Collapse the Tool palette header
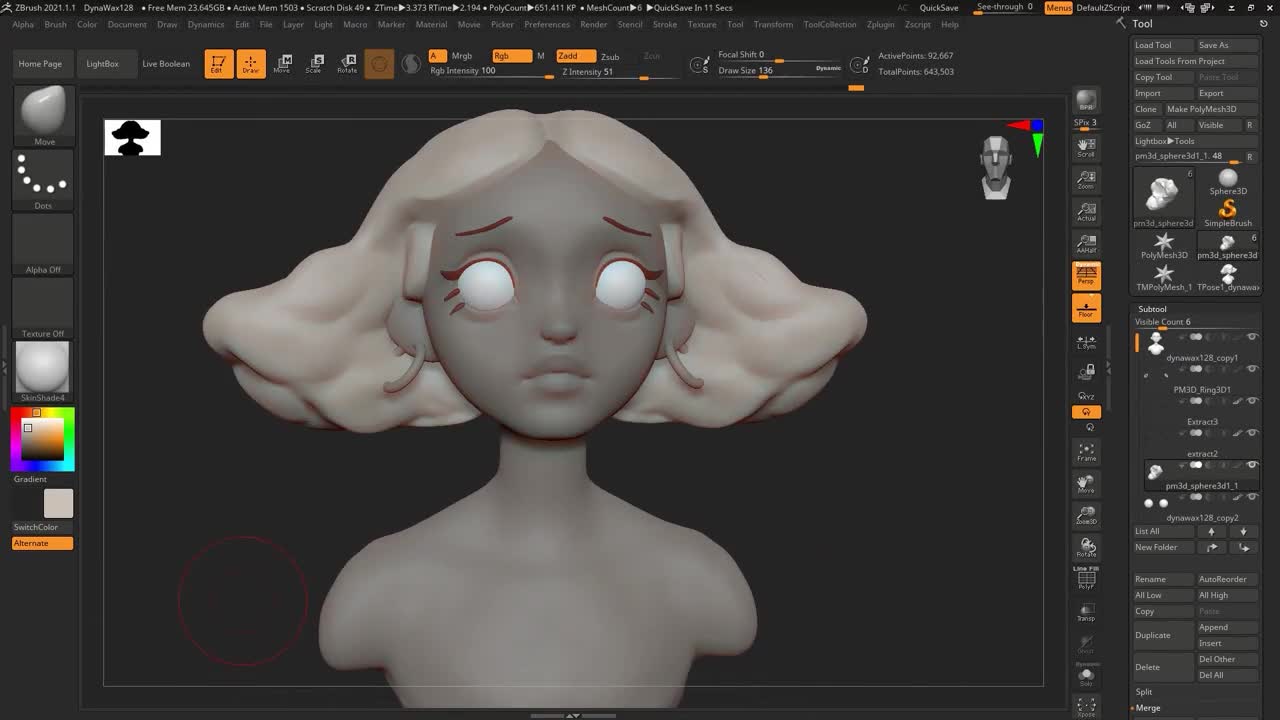The width and height of the screenshot is (1280, 720). point(1142,24)
